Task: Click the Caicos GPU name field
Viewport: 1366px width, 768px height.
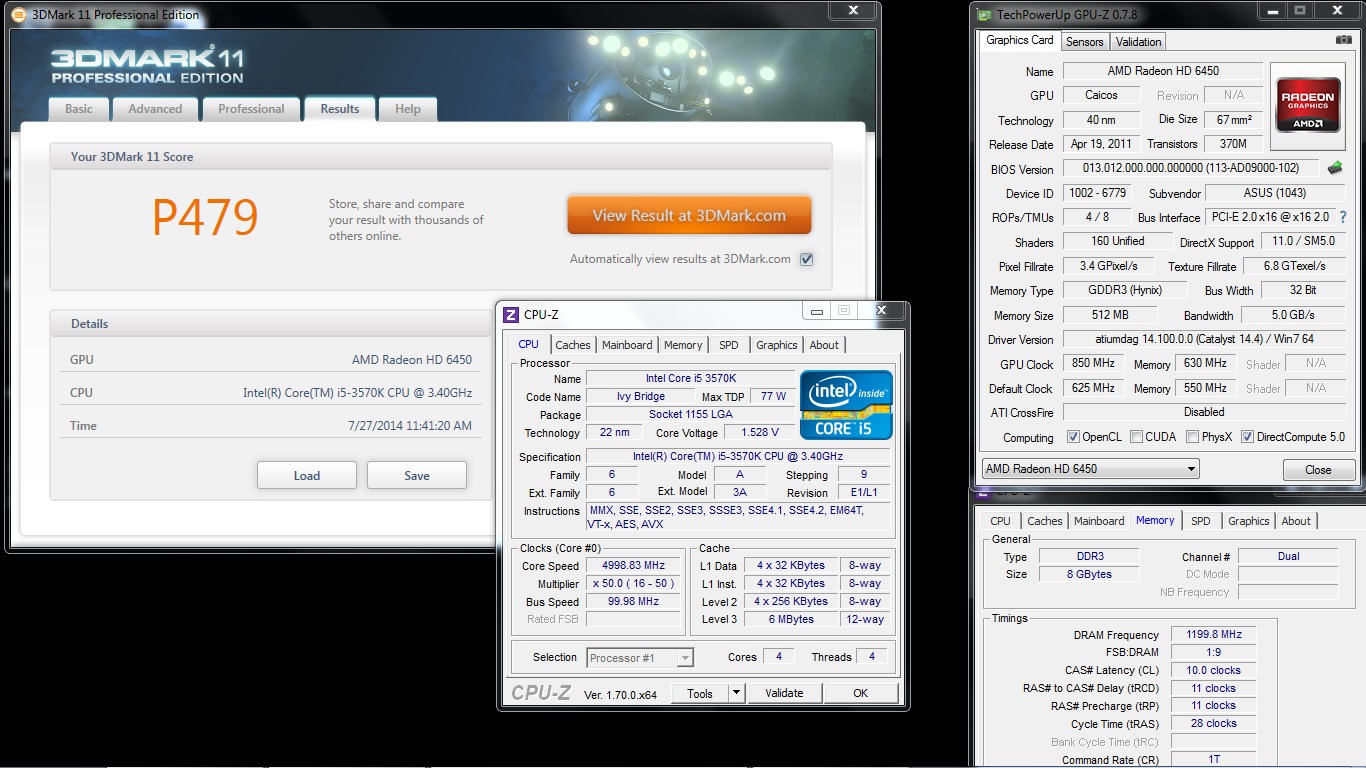Action: (x=1102, y=95)
